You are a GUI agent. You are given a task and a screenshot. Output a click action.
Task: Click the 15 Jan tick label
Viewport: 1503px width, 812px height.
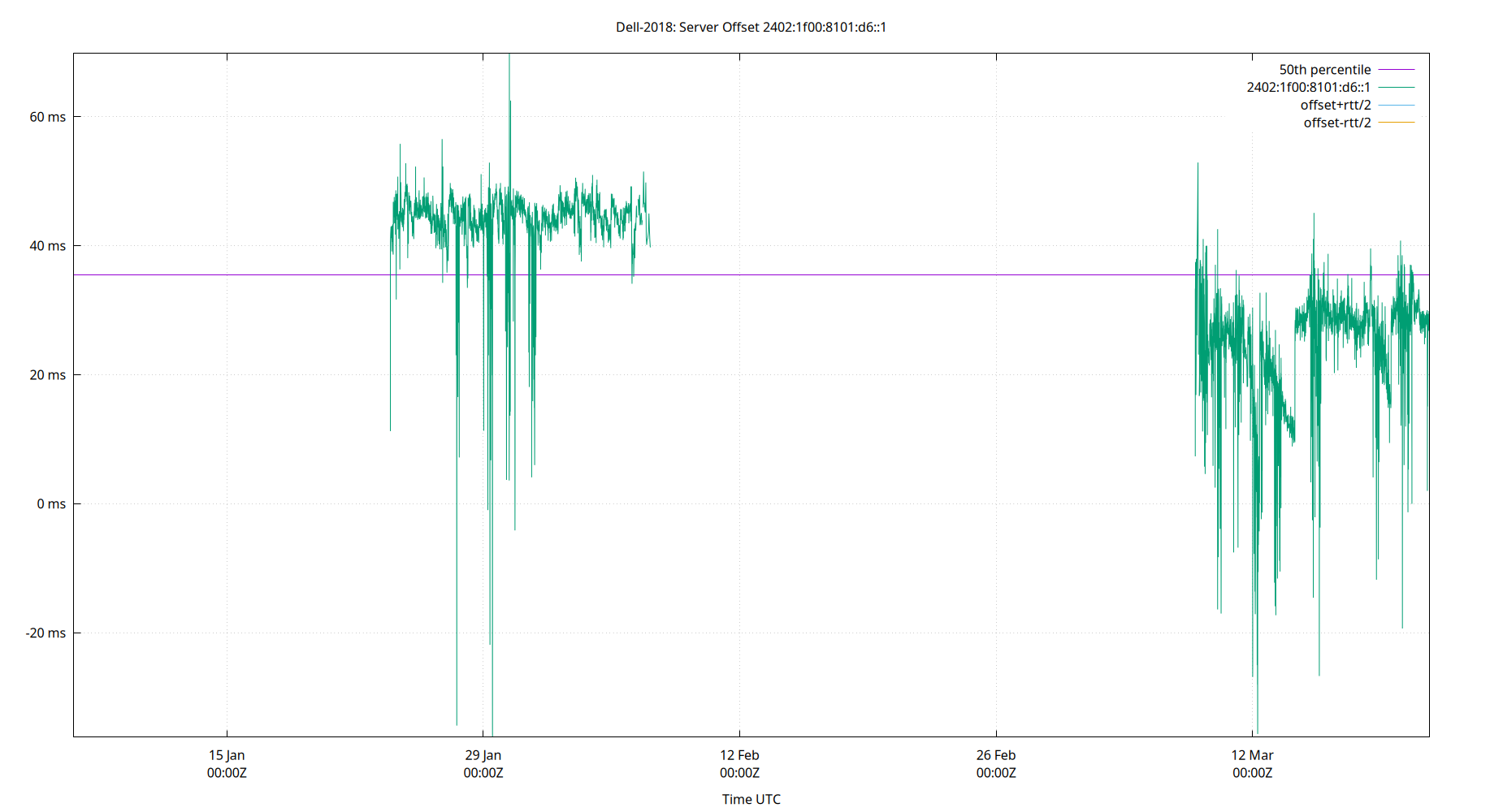pos(228,755)
